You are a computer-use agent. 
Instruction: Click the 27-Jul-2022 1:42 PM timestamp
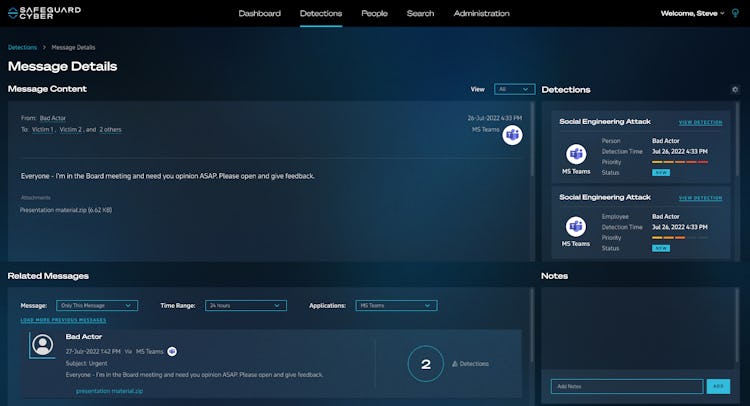pyautogui.click(x=93, y=351)
